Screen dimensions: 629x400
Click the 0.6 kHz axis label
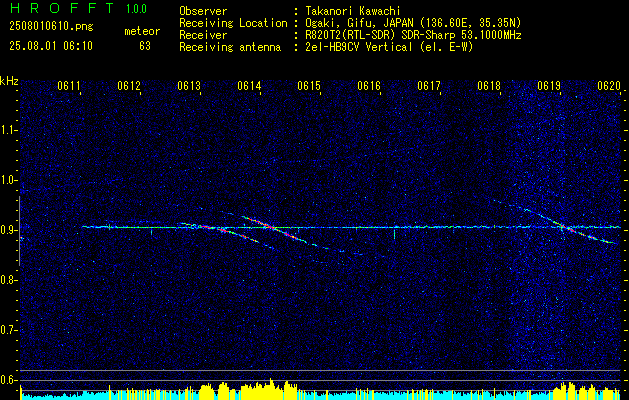coord(8,380)
